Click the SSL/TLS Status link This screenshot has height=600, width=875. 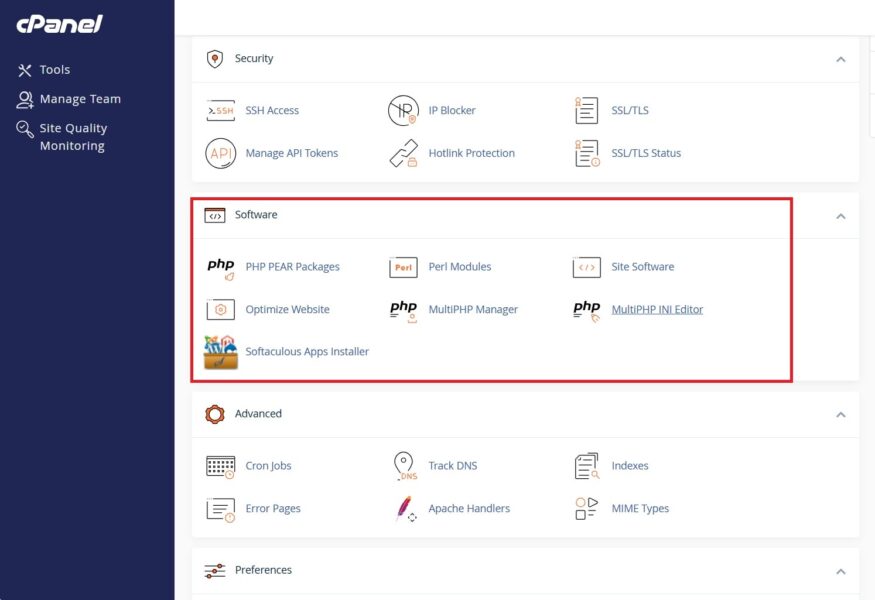[648, 153]
